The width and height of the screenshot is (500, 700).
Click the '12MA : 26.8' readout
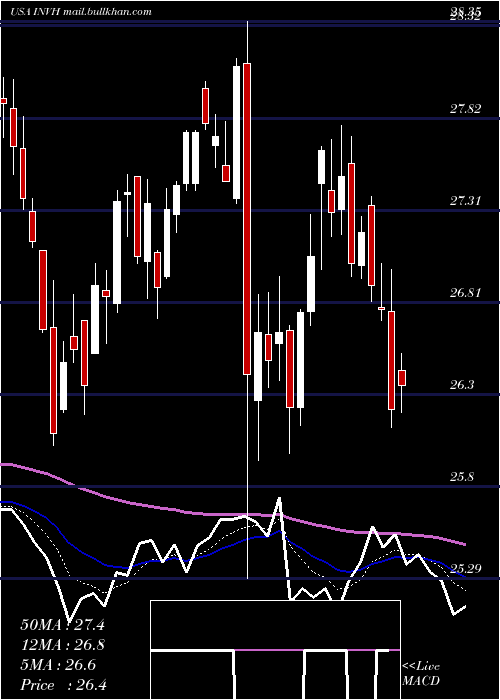(62, 645)
